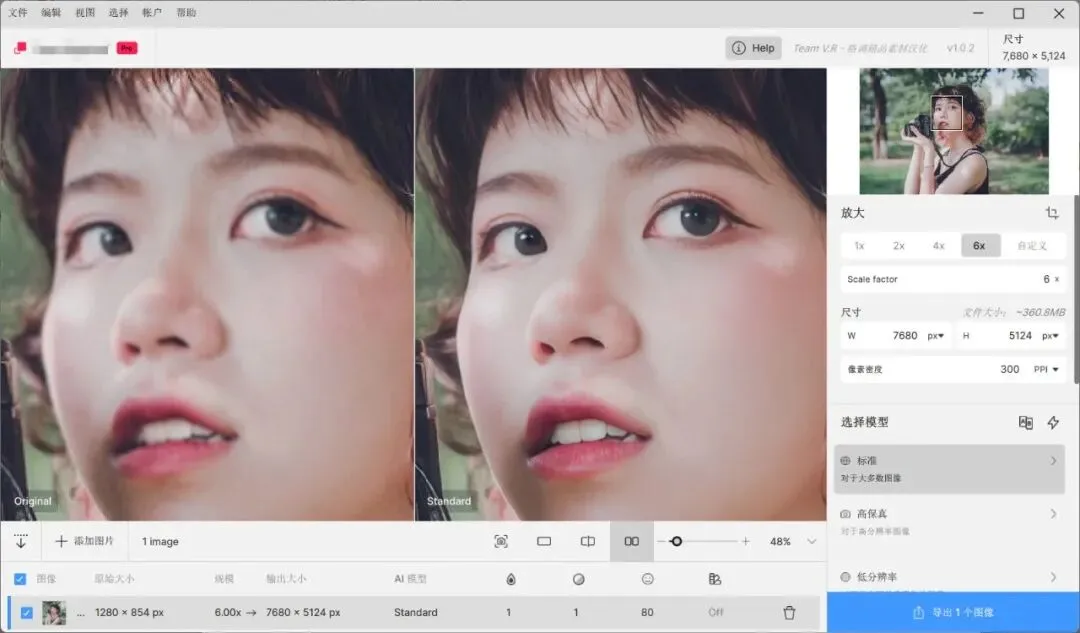Open the 选择 menu
The image size is (1080, 633).
[118, 12]
